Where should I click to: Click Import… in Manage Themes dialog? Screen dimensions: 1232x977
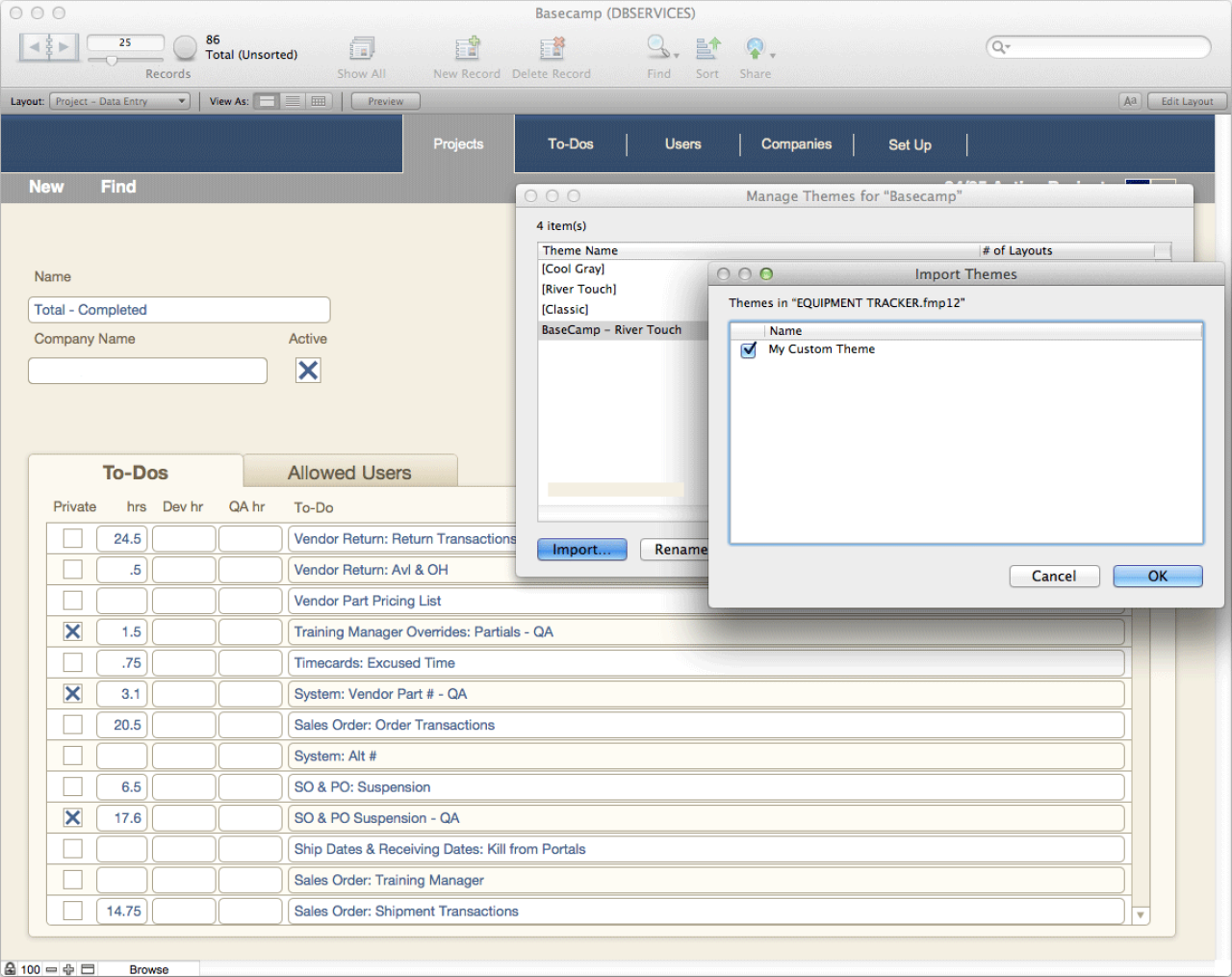click(x=582, y=550)
